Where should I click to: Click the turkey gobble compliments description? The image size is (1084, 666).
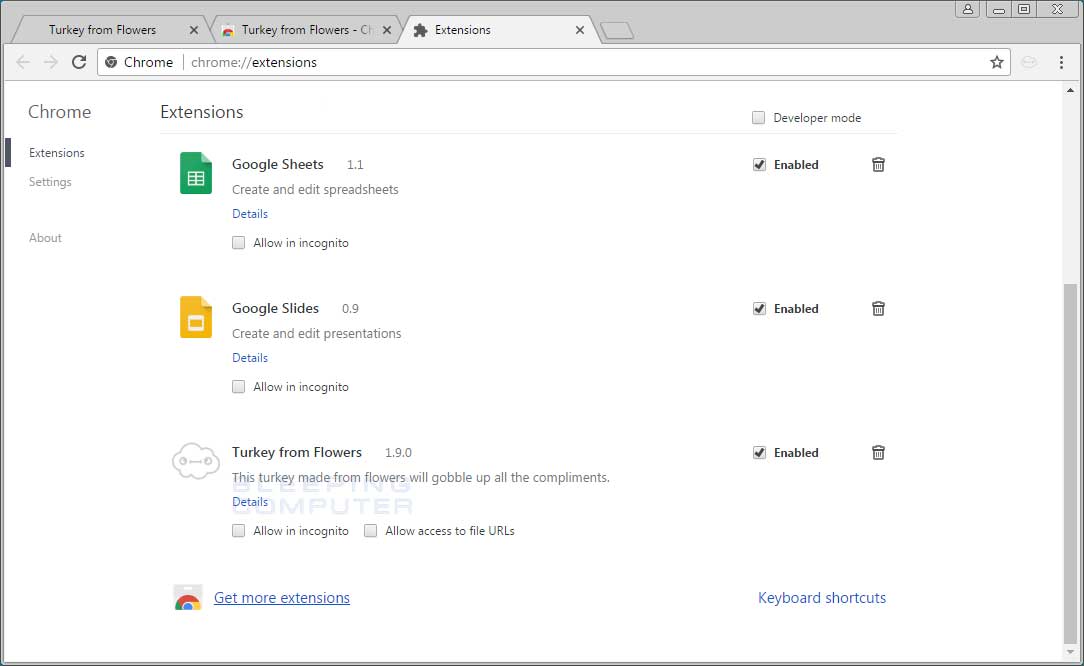pyautogui.click(x=421, y=477)
